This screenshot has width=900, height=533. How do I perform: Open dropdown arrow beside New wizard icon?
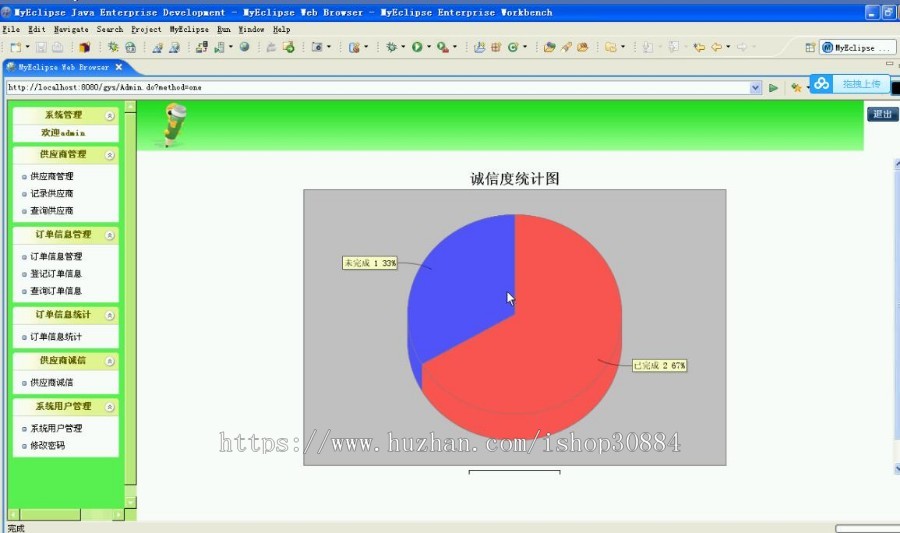coord(27,48)
